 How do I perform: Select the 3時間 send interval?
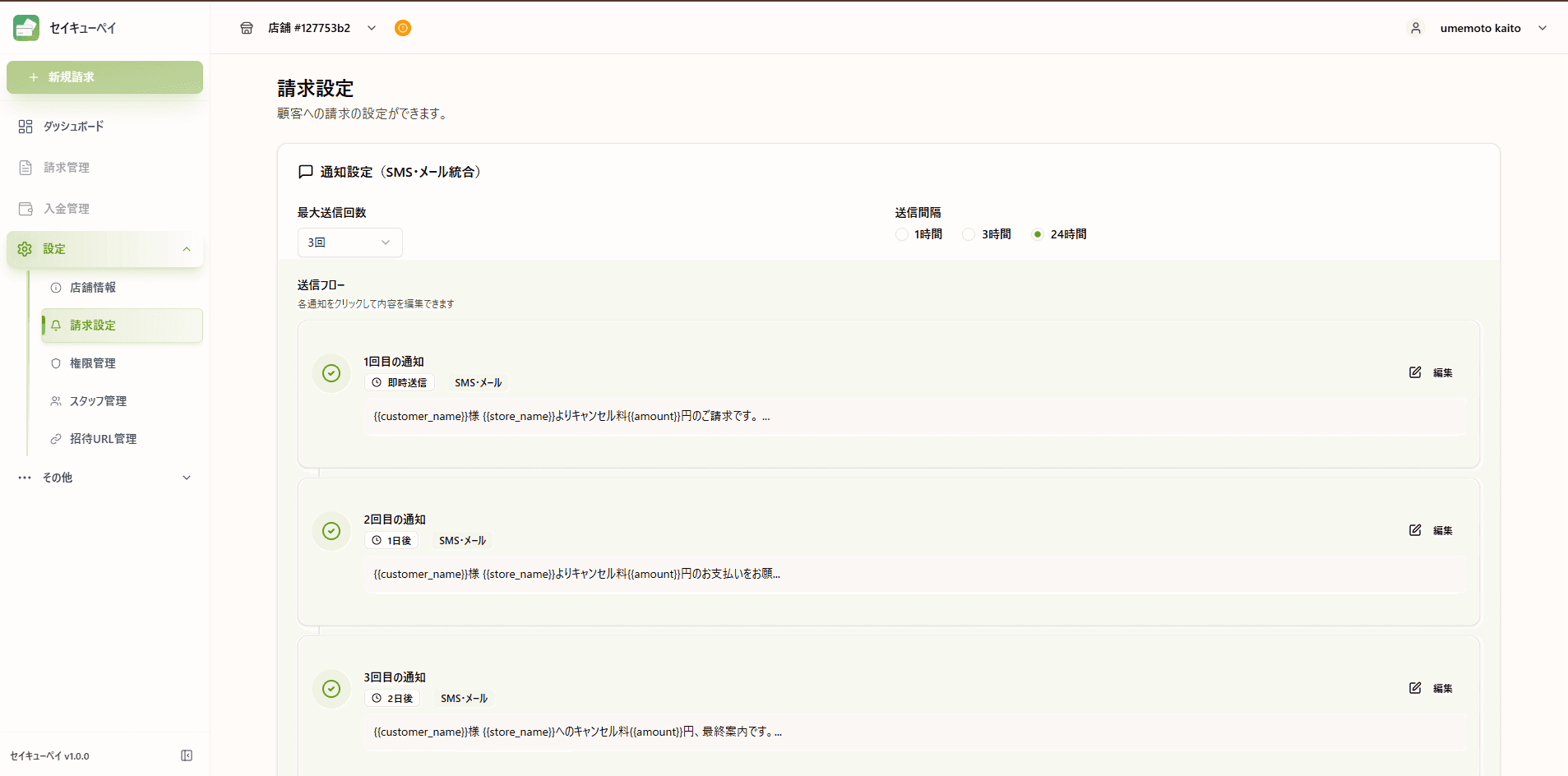[x=969, y=234]
